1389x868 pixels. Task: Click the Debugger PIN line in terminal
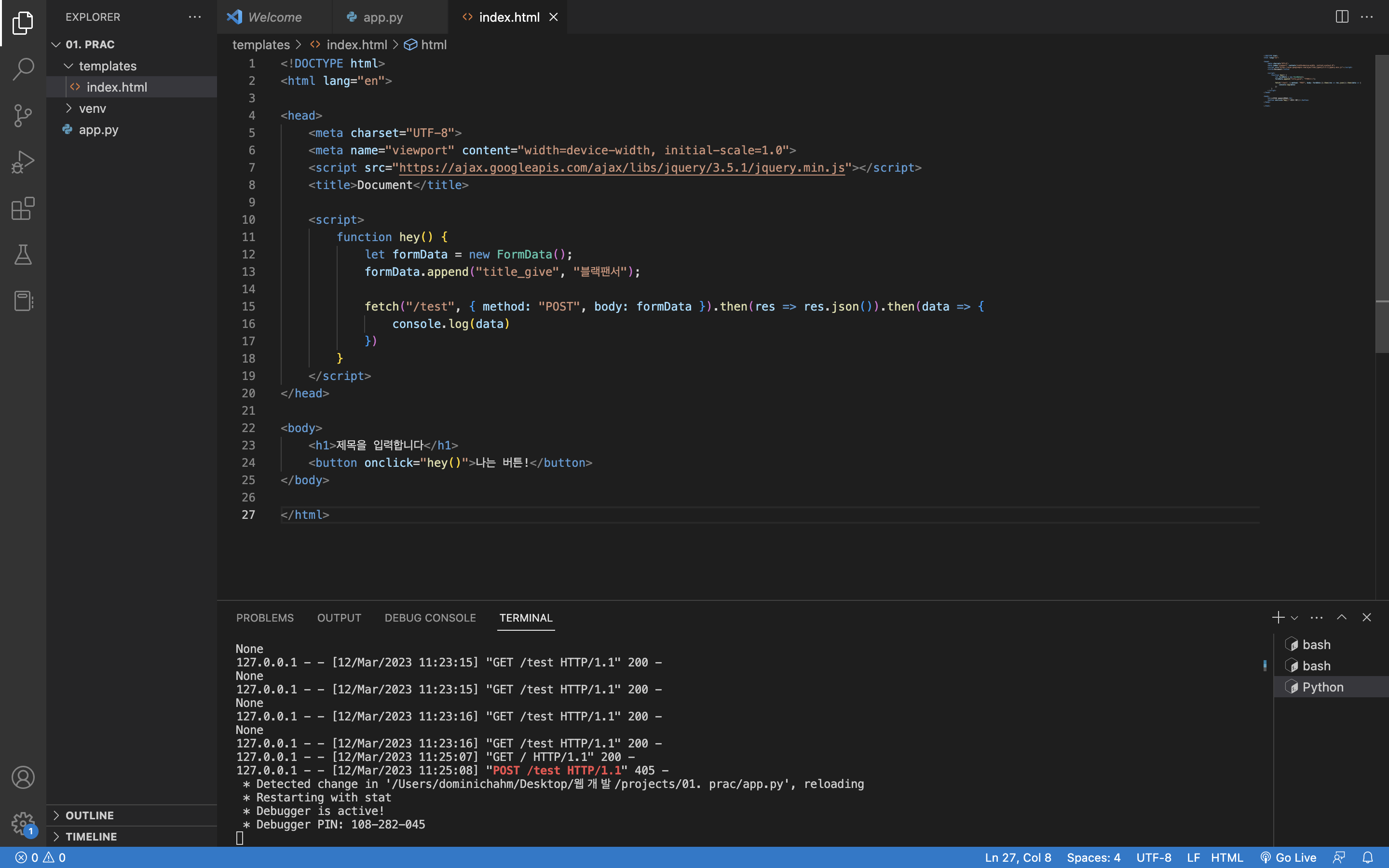[334, 825]
